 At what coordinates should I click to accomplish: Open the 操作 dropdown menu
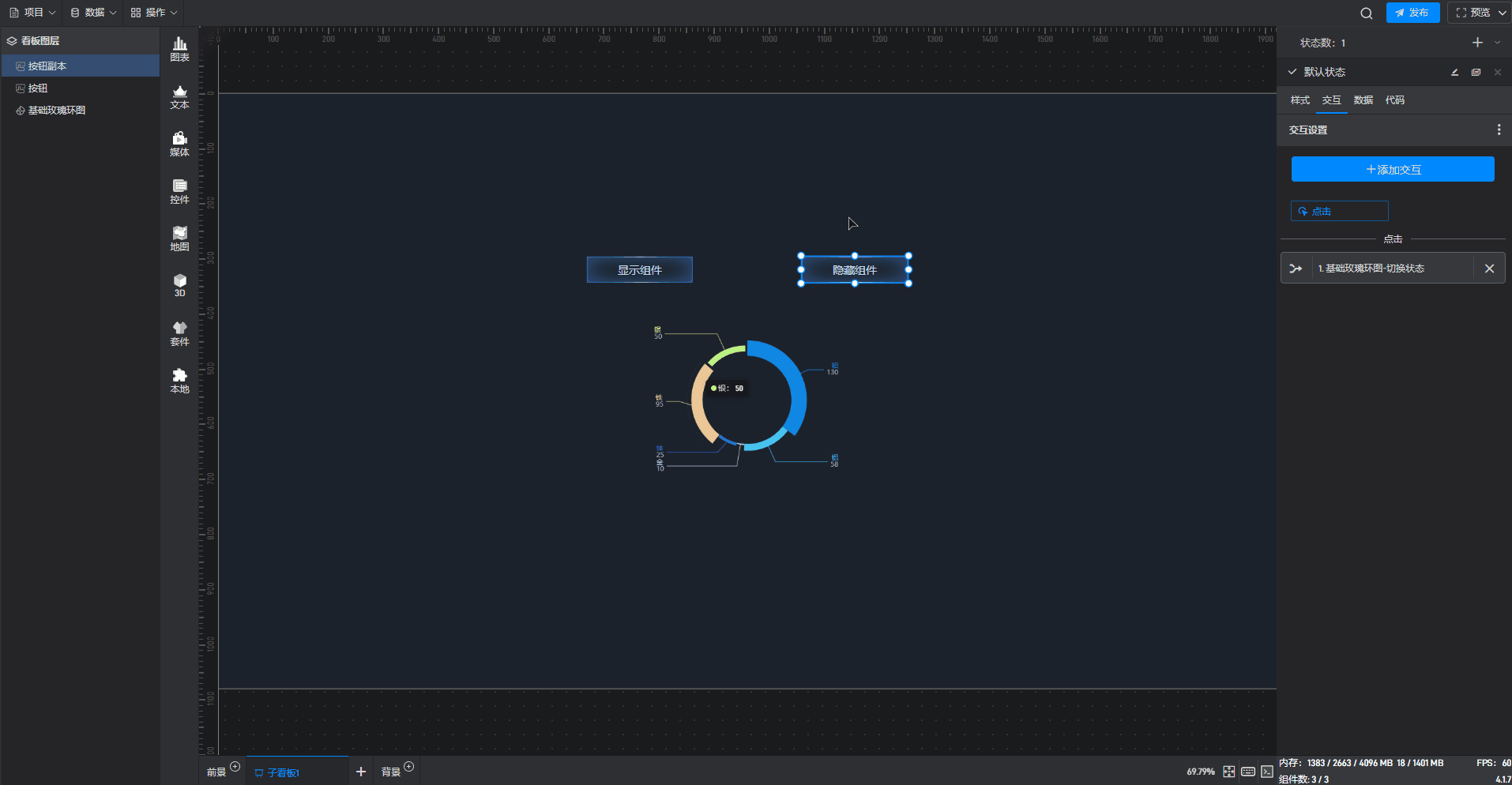point(154,13)
